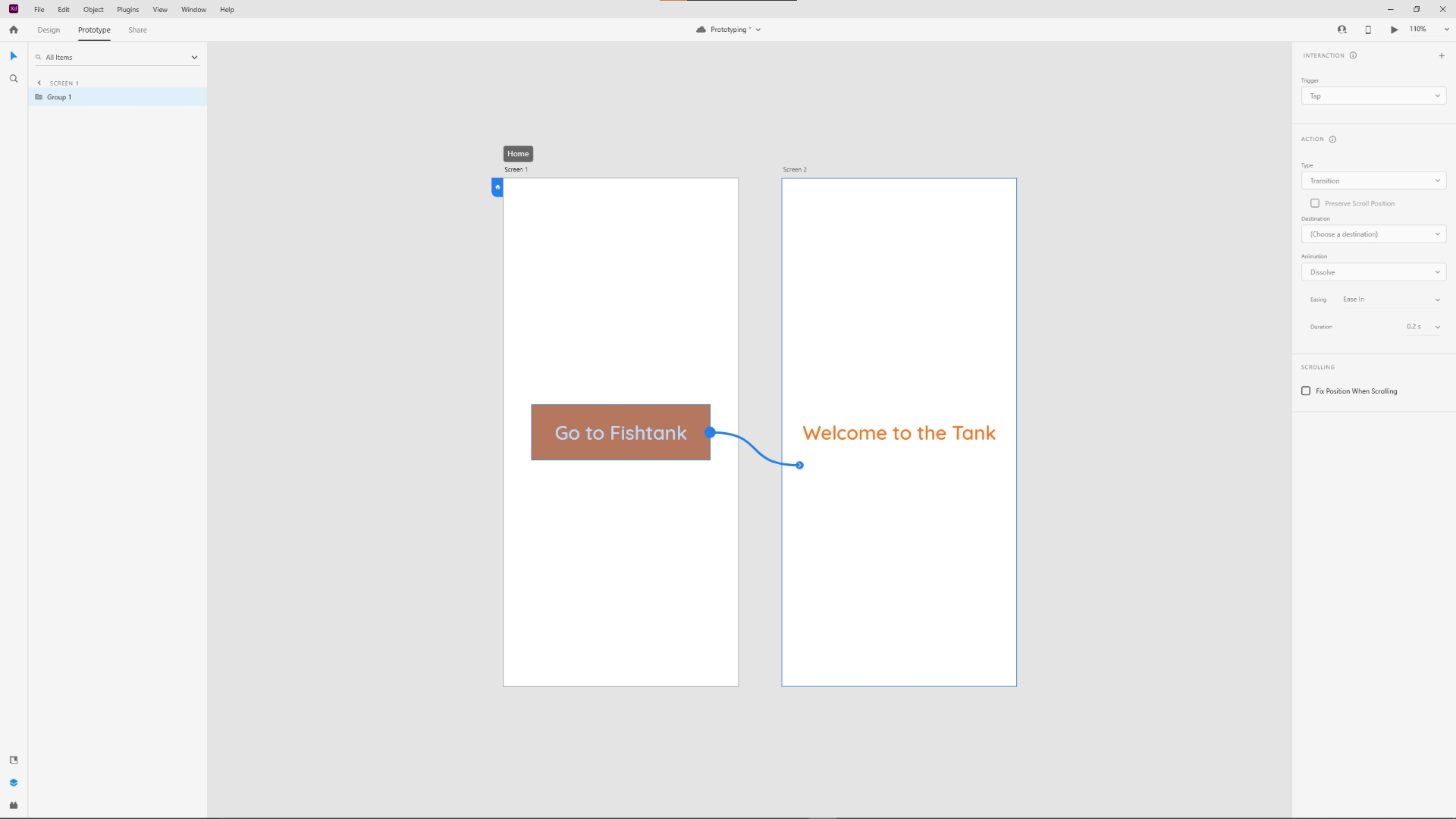Open mobile device preview icon
Viewport: 1456px width, 819px height.
(1368, 30)
